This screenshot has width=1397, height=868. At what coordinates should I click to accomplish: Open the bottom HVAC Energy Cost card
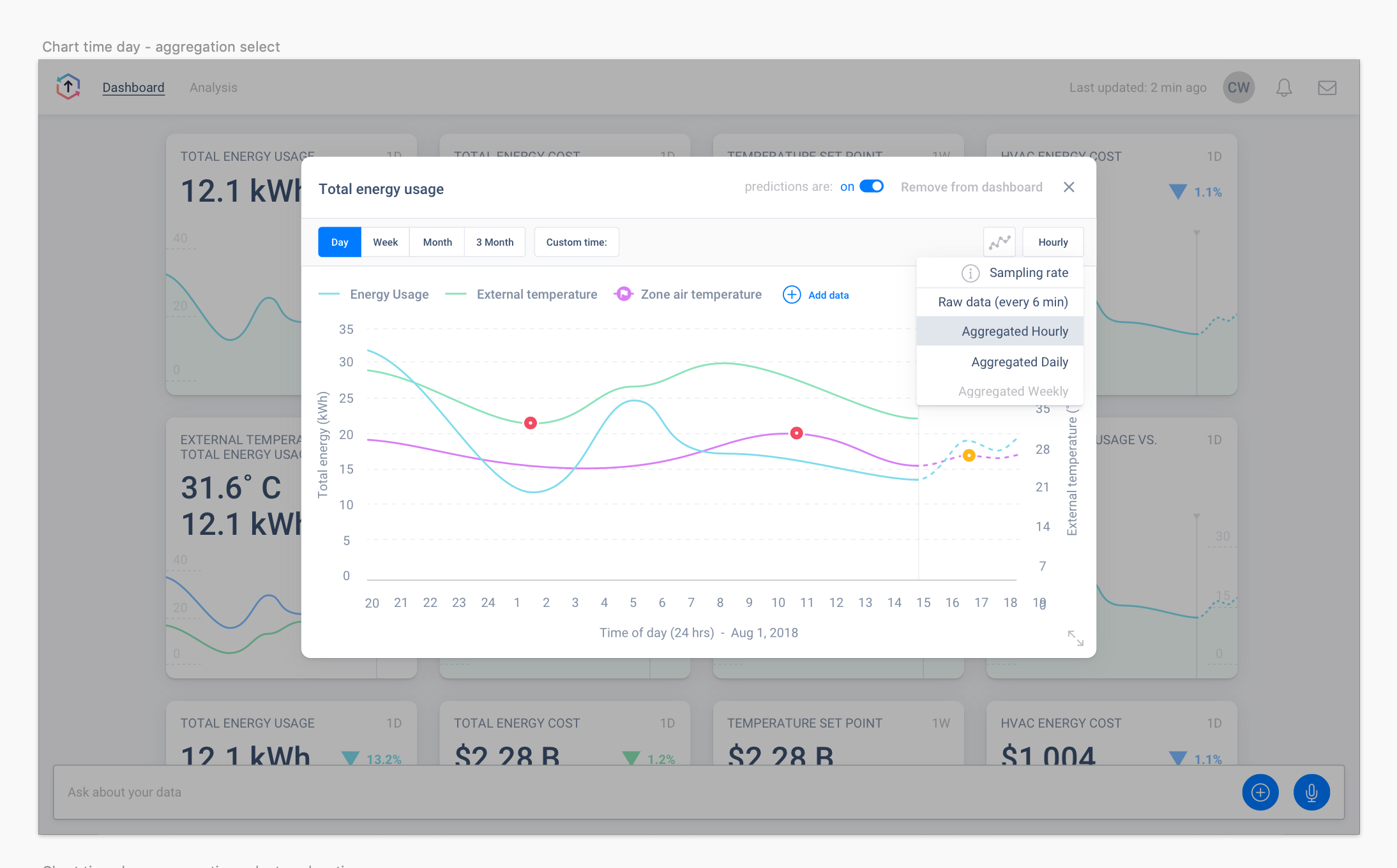click(1112, 733)
